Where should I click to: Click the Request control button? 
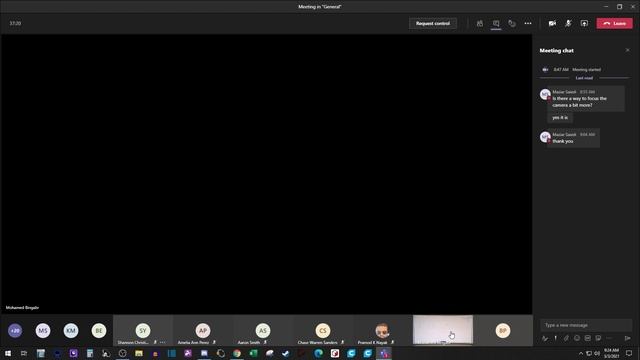433,23
